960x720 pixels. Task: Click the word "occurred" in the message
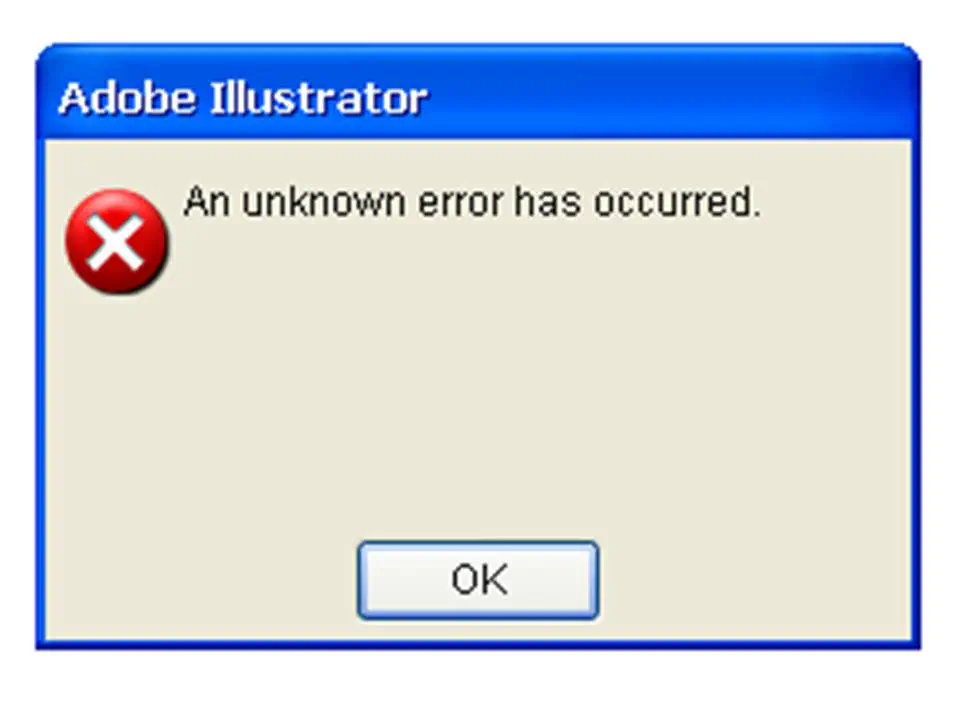672,202
